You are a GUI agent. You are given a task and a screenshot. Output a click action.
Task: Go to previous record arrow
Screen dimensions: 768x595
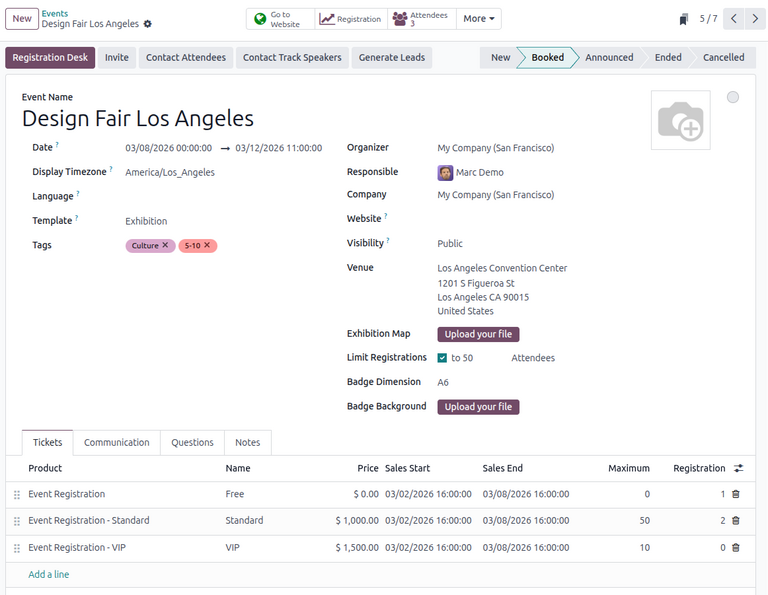point(734,19)
